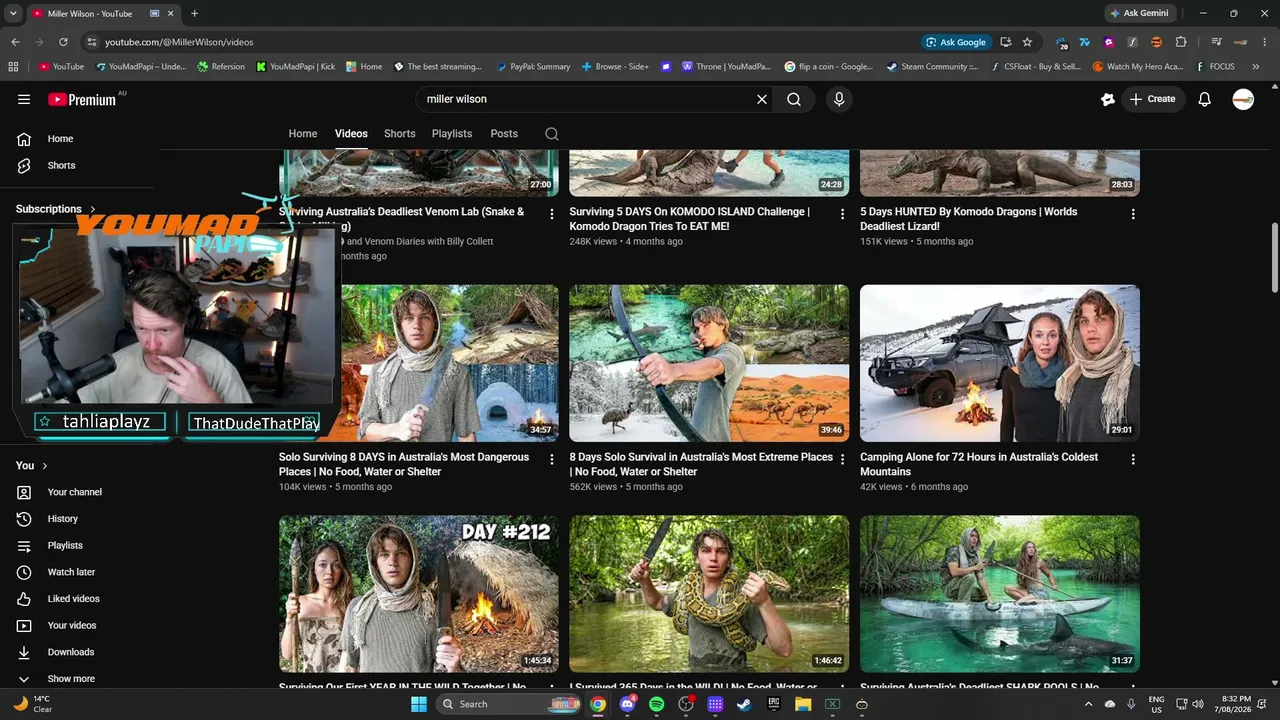Open the 'DAY #212' video thumbnail

point(419,594)
